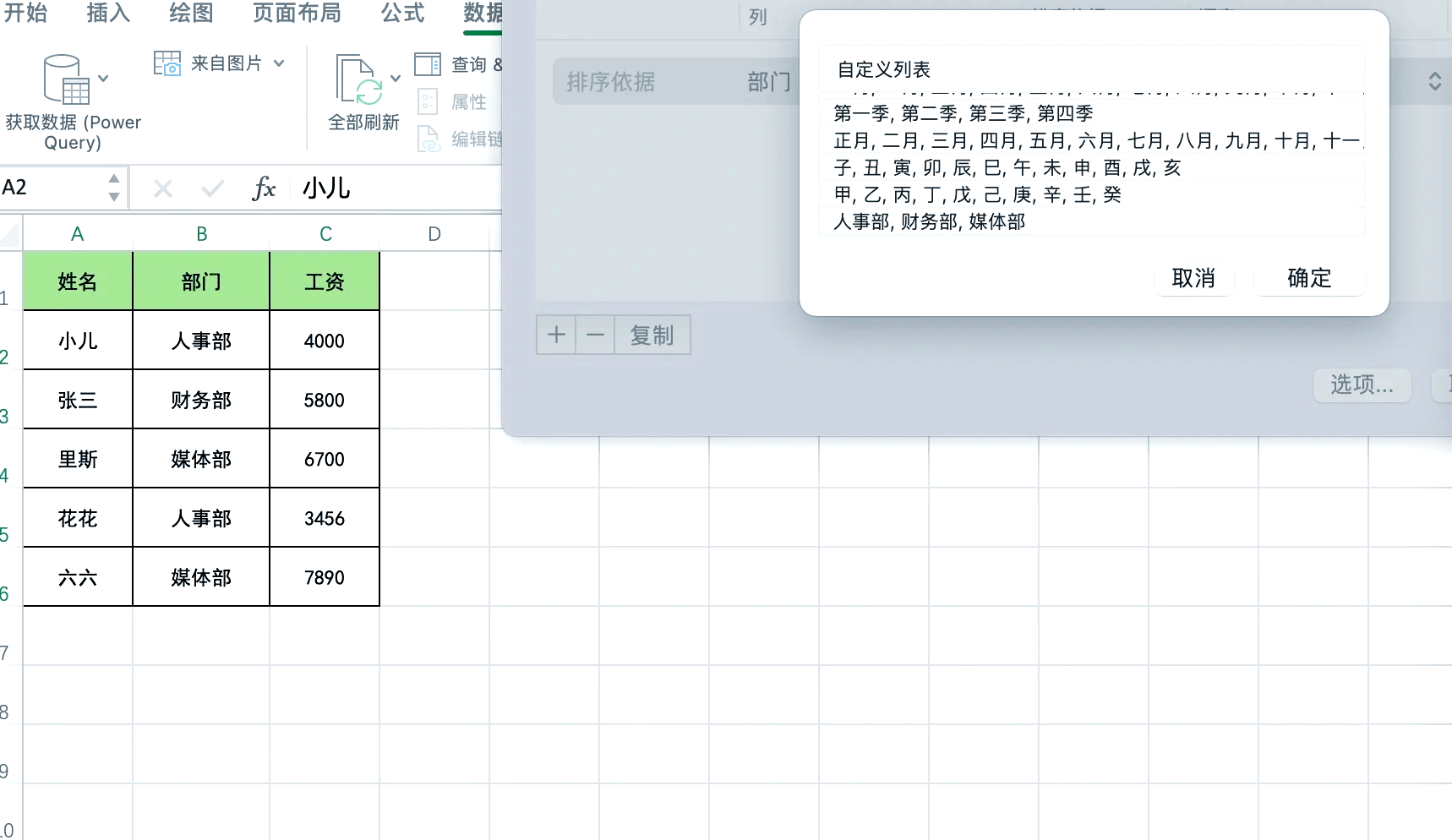
Task: Confirm entry with the formula bar checkmark
Action: click(x=212, y=188)
